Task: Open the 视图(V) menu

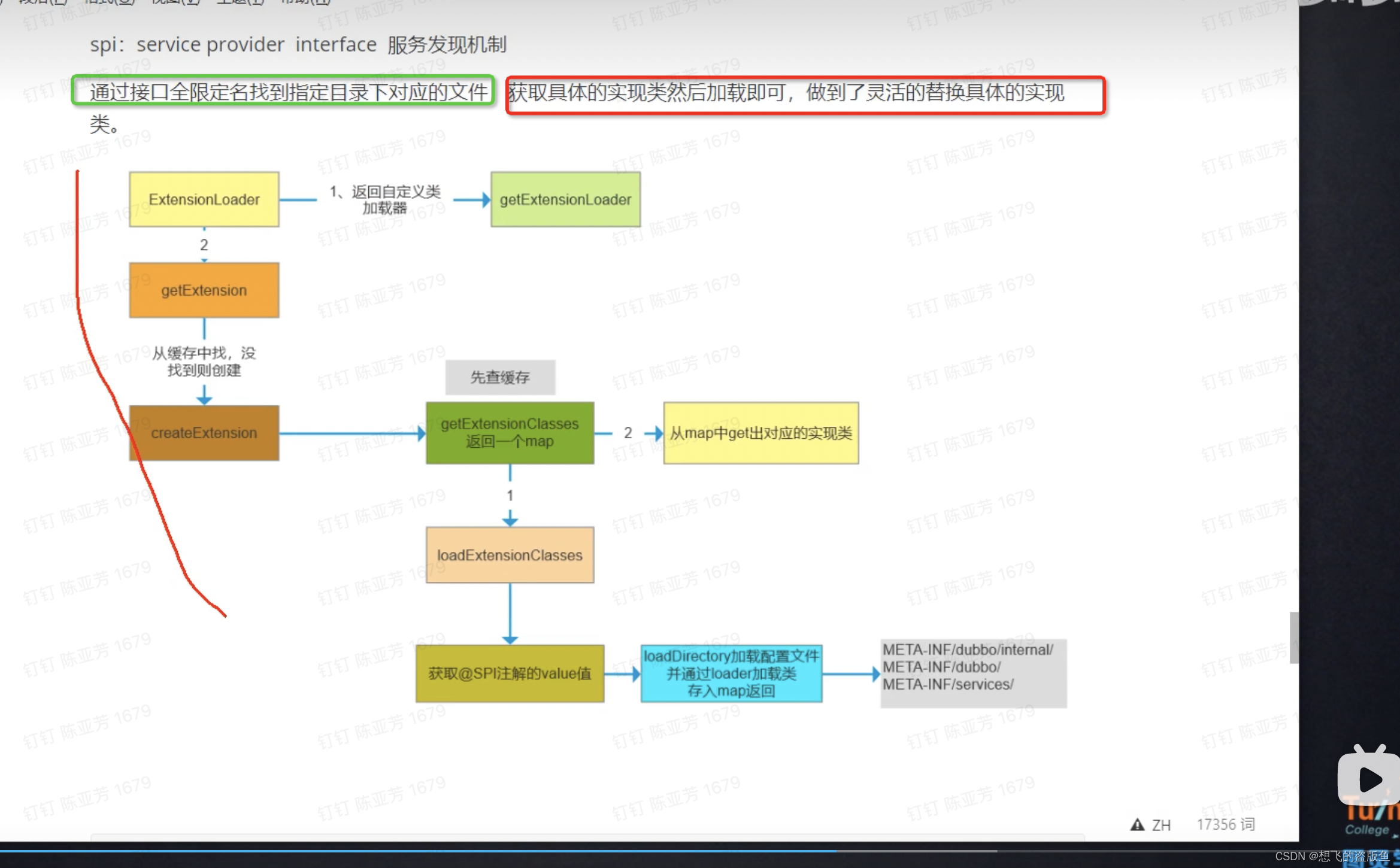Action: point(175,2)
